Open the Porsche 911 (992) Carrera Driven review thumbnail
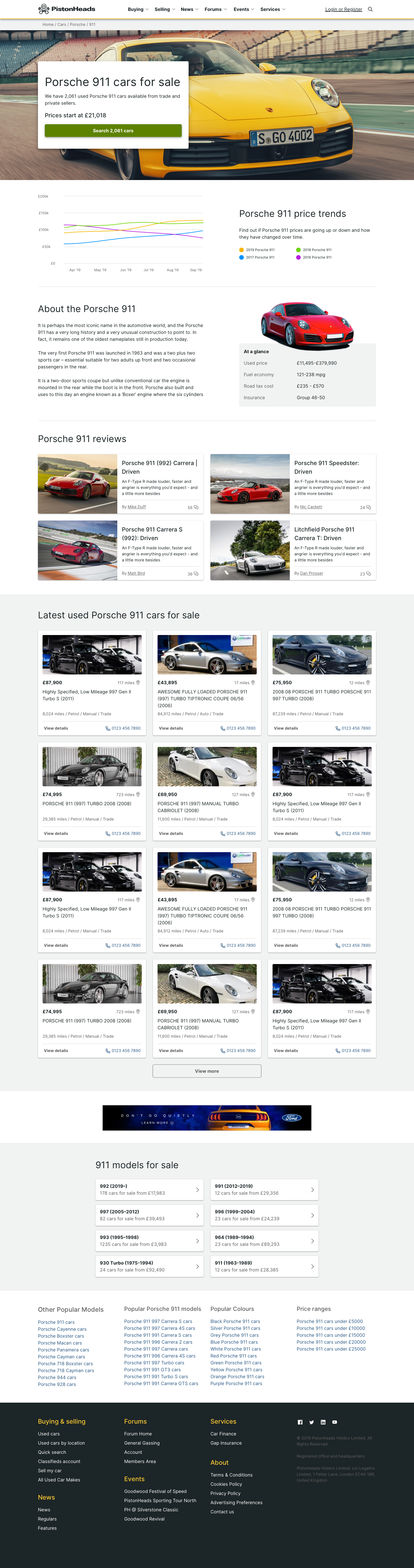414x1568 pixels. coord(77,484)
